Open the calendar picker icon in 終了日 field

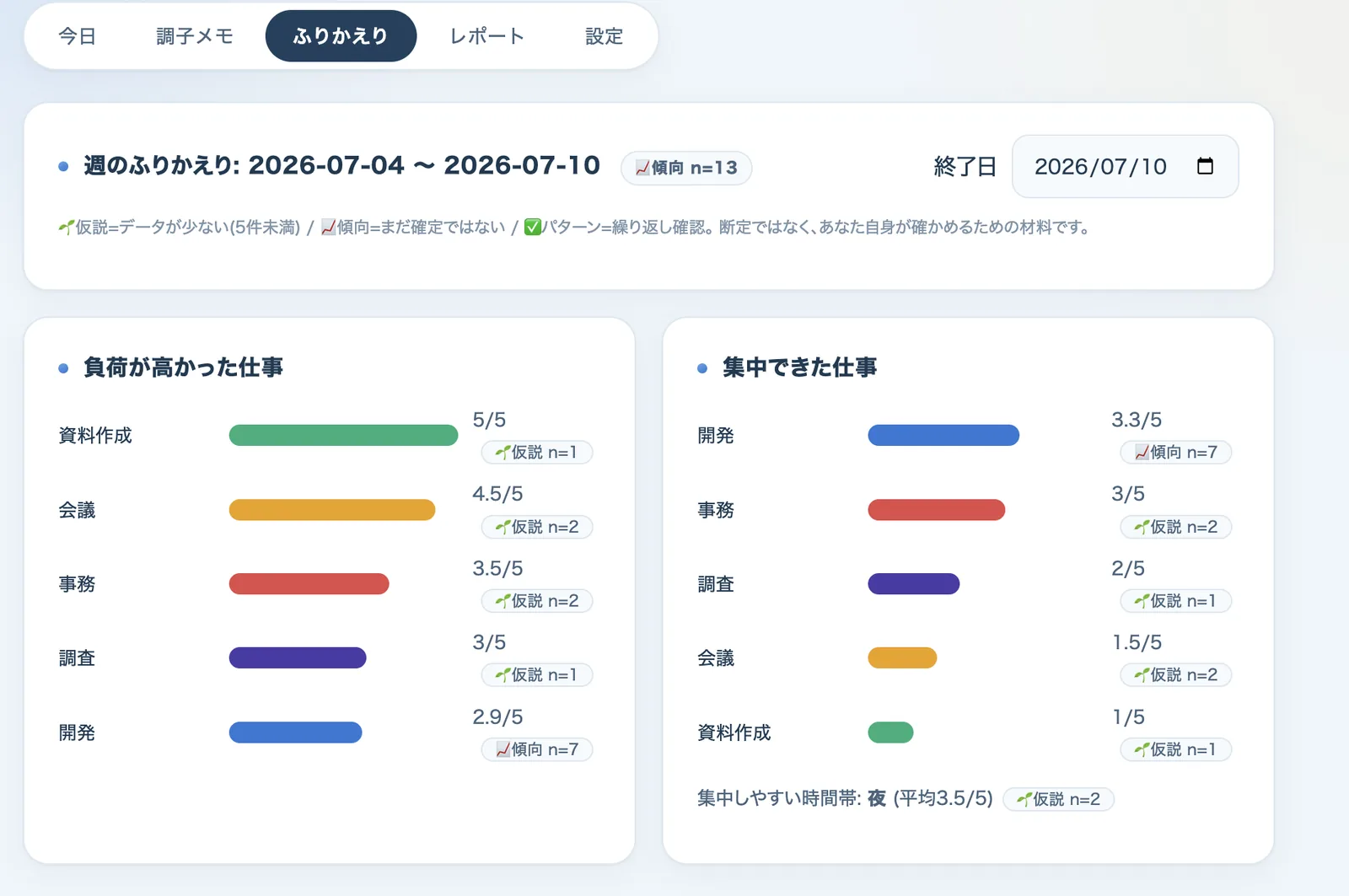(1205, 166)
